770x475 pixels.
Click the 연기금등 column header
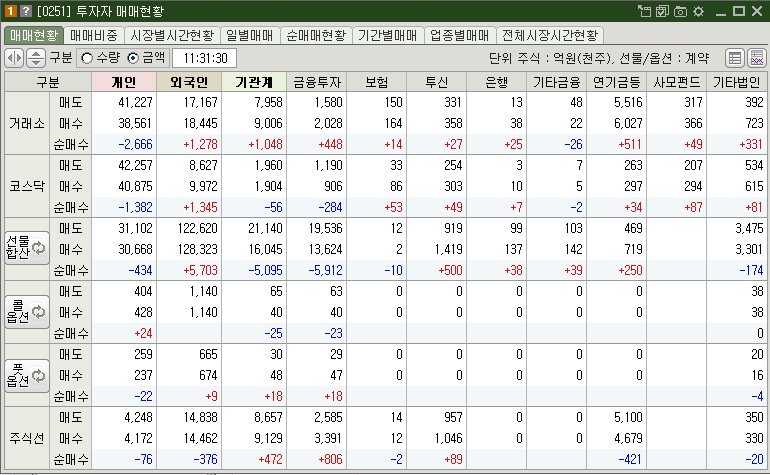[616, 82]
